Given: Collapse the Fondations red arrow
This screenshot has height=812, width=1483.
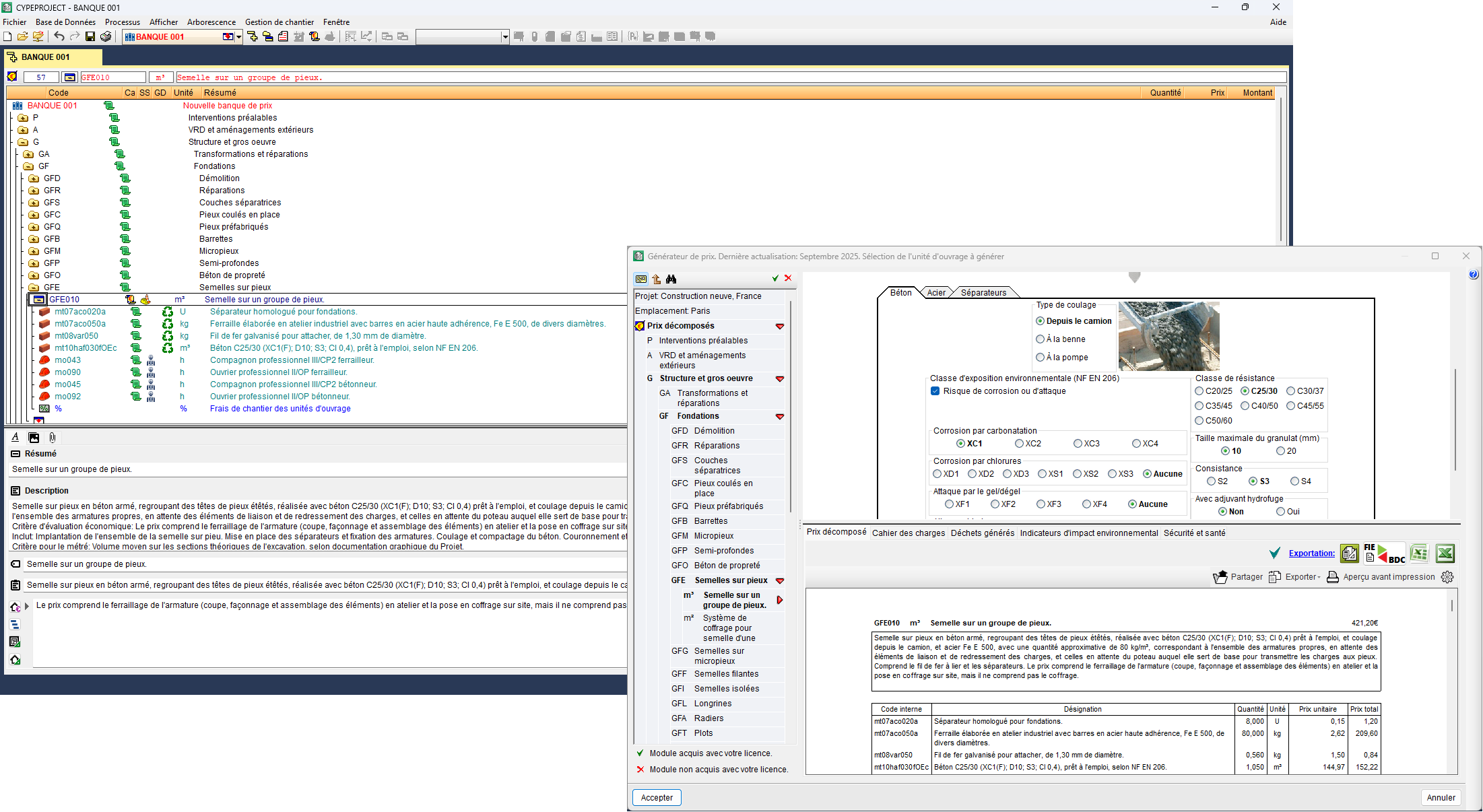Looking at the screenshot, I should point(780,417).
